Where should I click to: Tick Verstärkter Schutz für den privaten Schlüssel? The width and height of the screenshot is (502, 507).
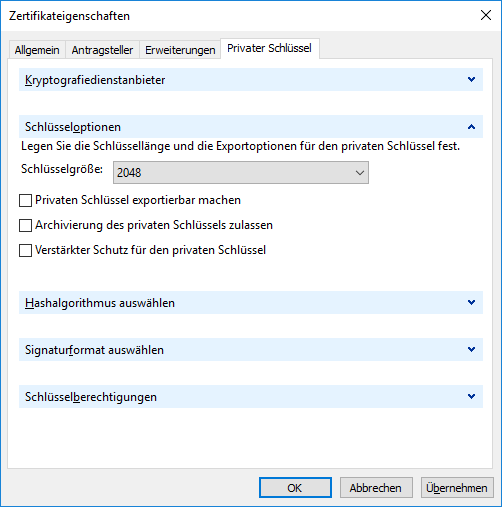tap(25, 251)
